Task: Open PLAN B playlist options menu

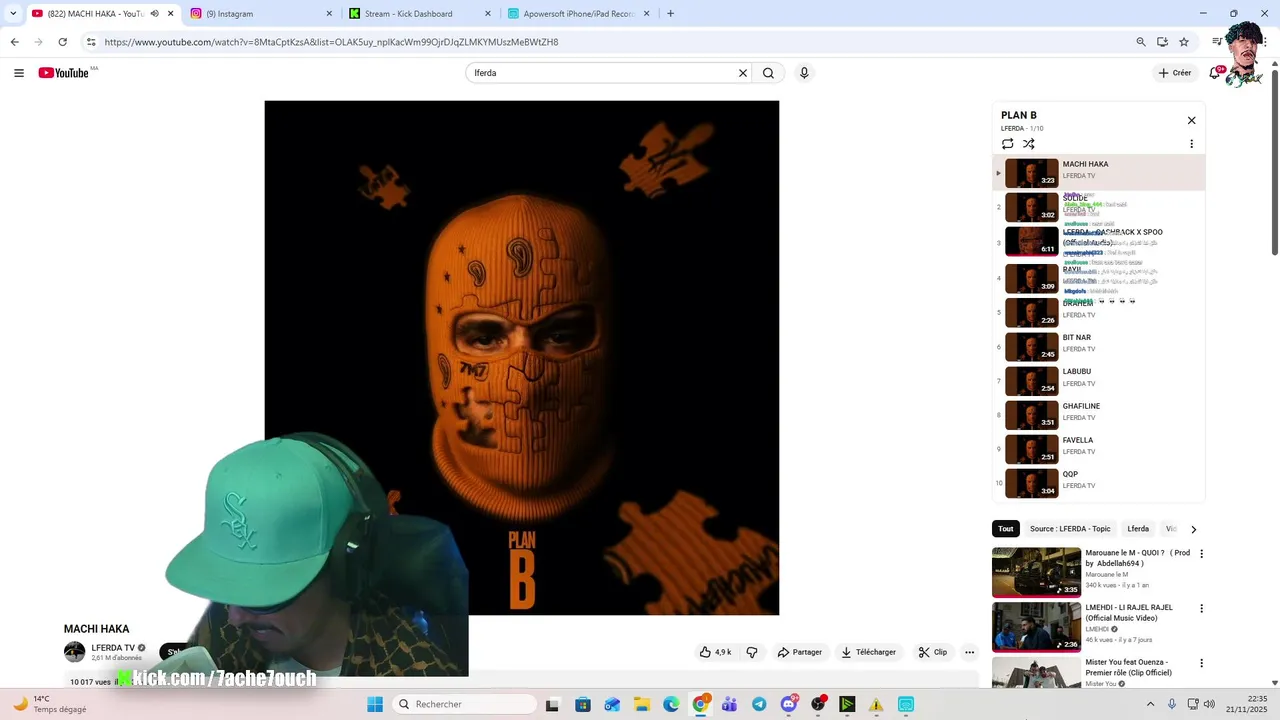Action: pyautogui.click(x=1191, y=144)
